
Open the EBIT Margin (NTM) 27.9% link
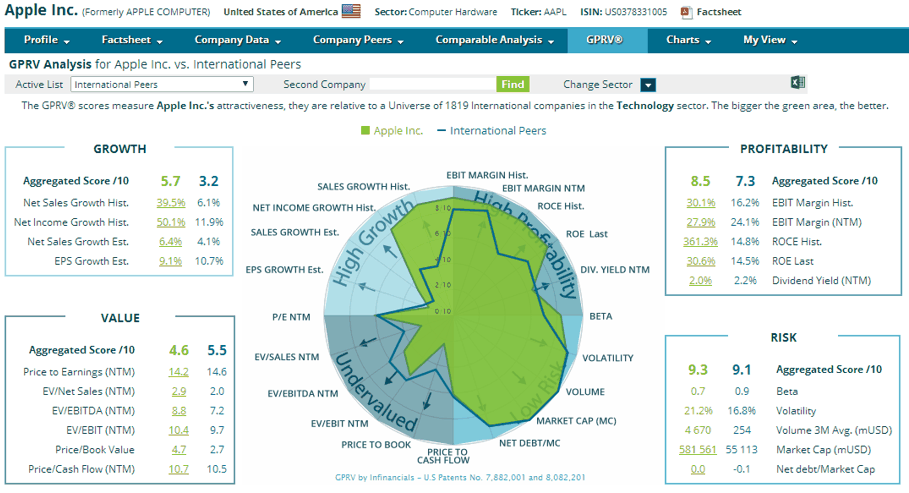coord(701,222)
